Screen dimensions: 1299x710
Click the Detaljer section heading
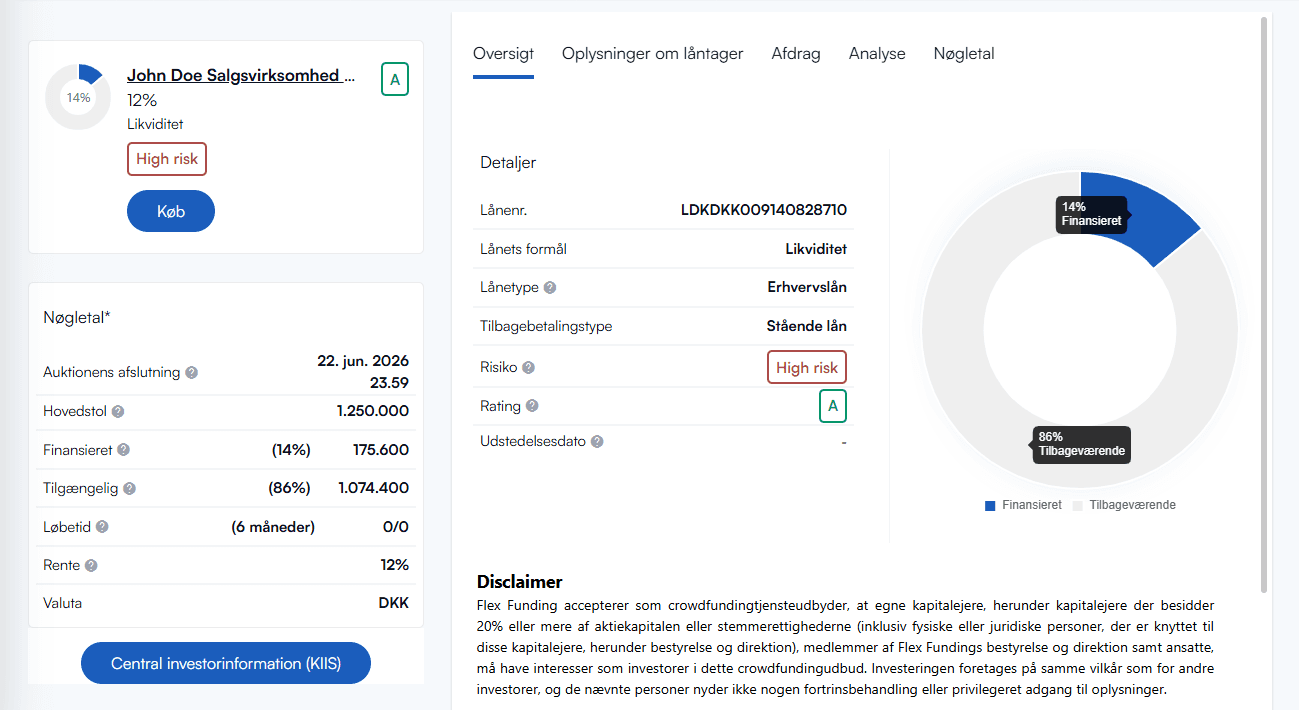pyautogui.click(x=508, y=162)
